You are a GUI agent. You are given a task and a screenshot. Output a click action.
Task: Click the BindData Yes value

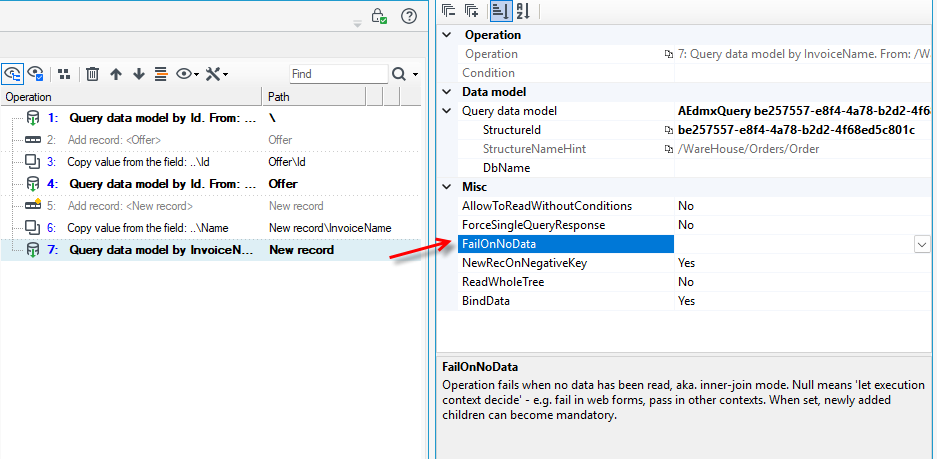(x=687, y=301)
